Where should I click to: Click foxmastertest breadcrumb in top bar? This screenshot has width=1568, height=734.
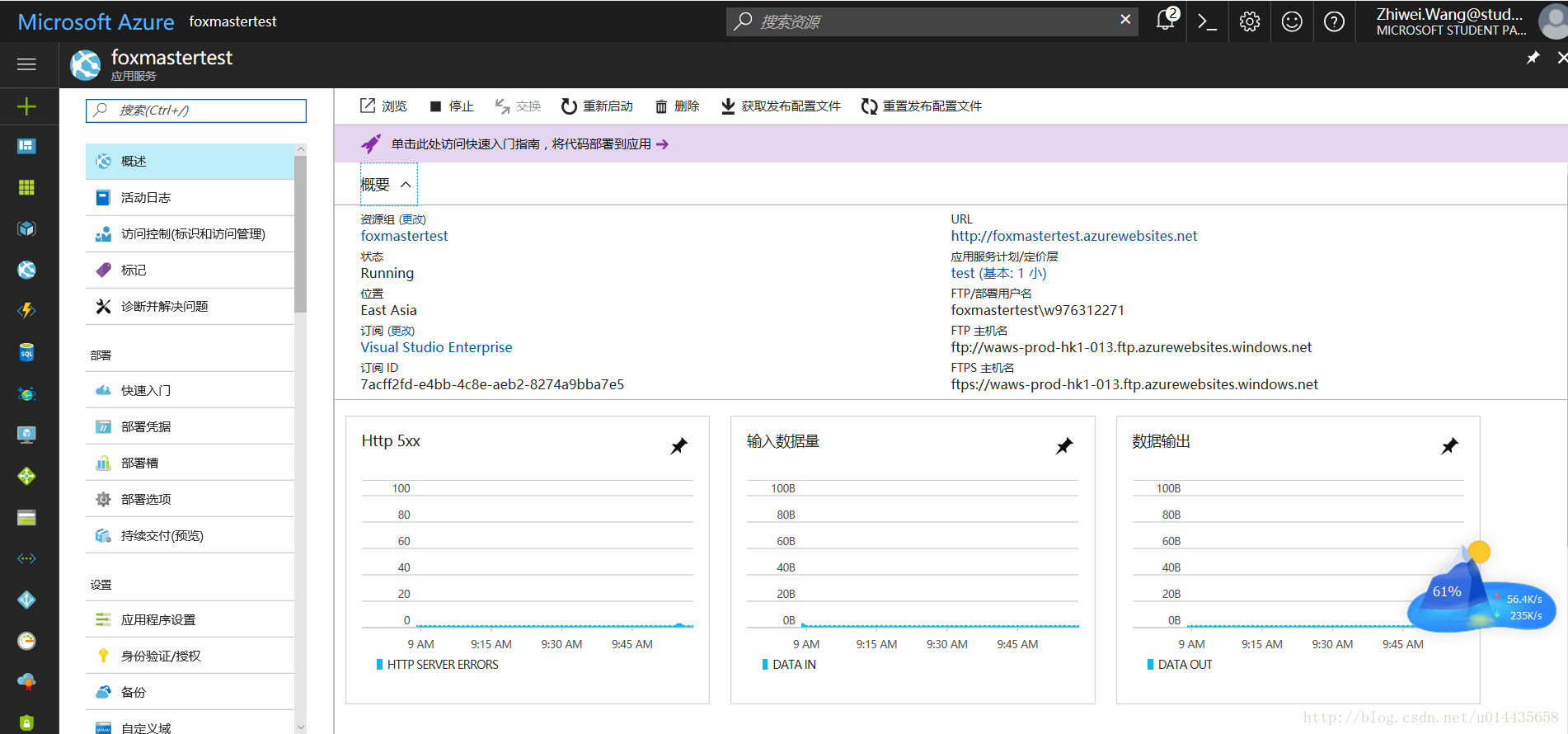232,21
